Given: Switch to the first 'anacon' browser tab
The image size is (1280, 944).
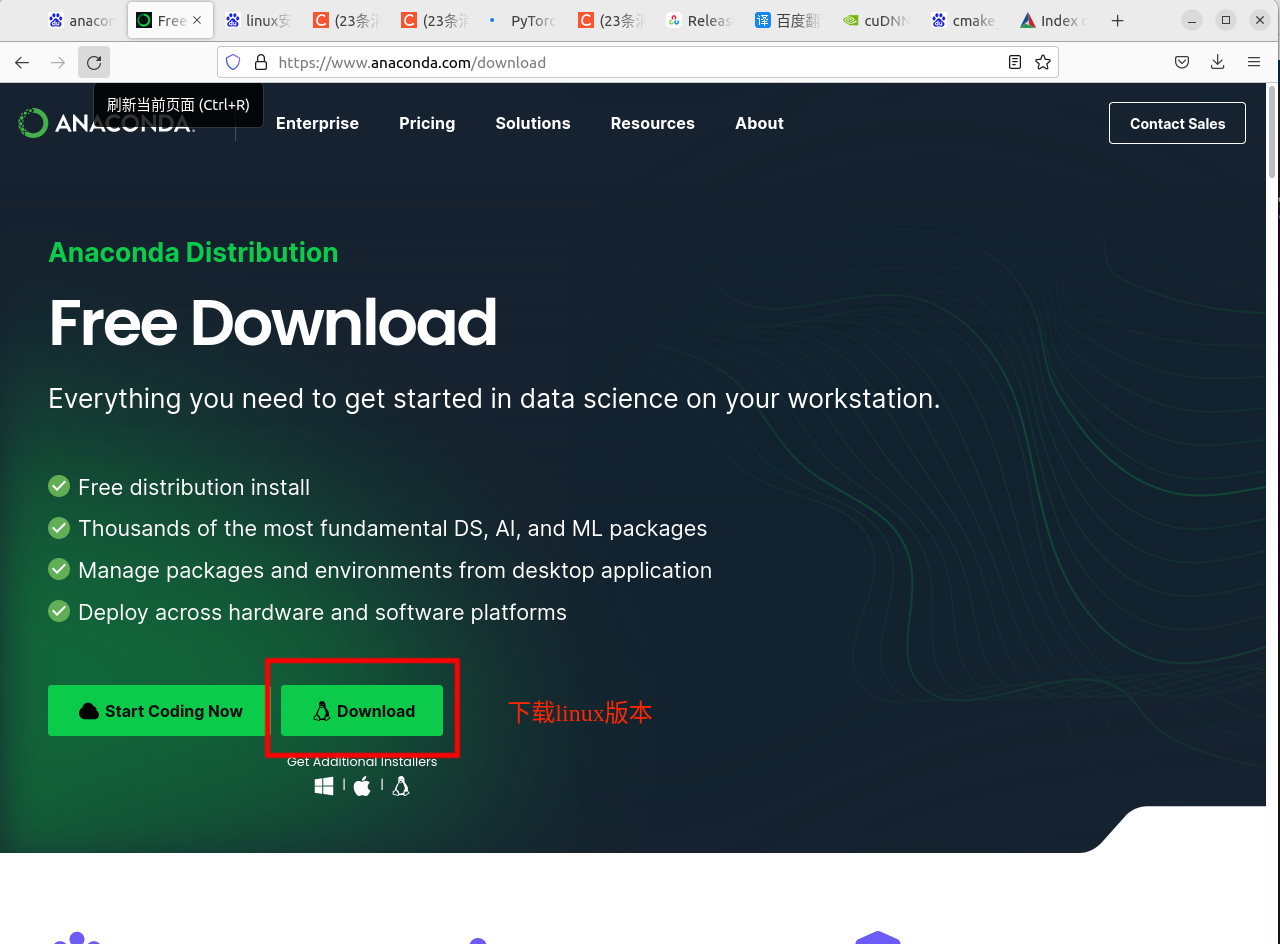Looking at the screenshot, I should pos(82,20).
